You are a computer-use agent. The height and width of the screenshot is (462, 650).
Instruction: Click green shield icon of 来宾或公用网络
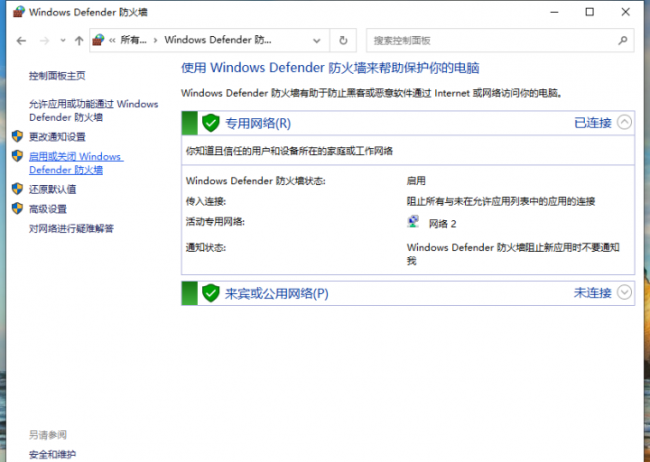pos(211,293)
